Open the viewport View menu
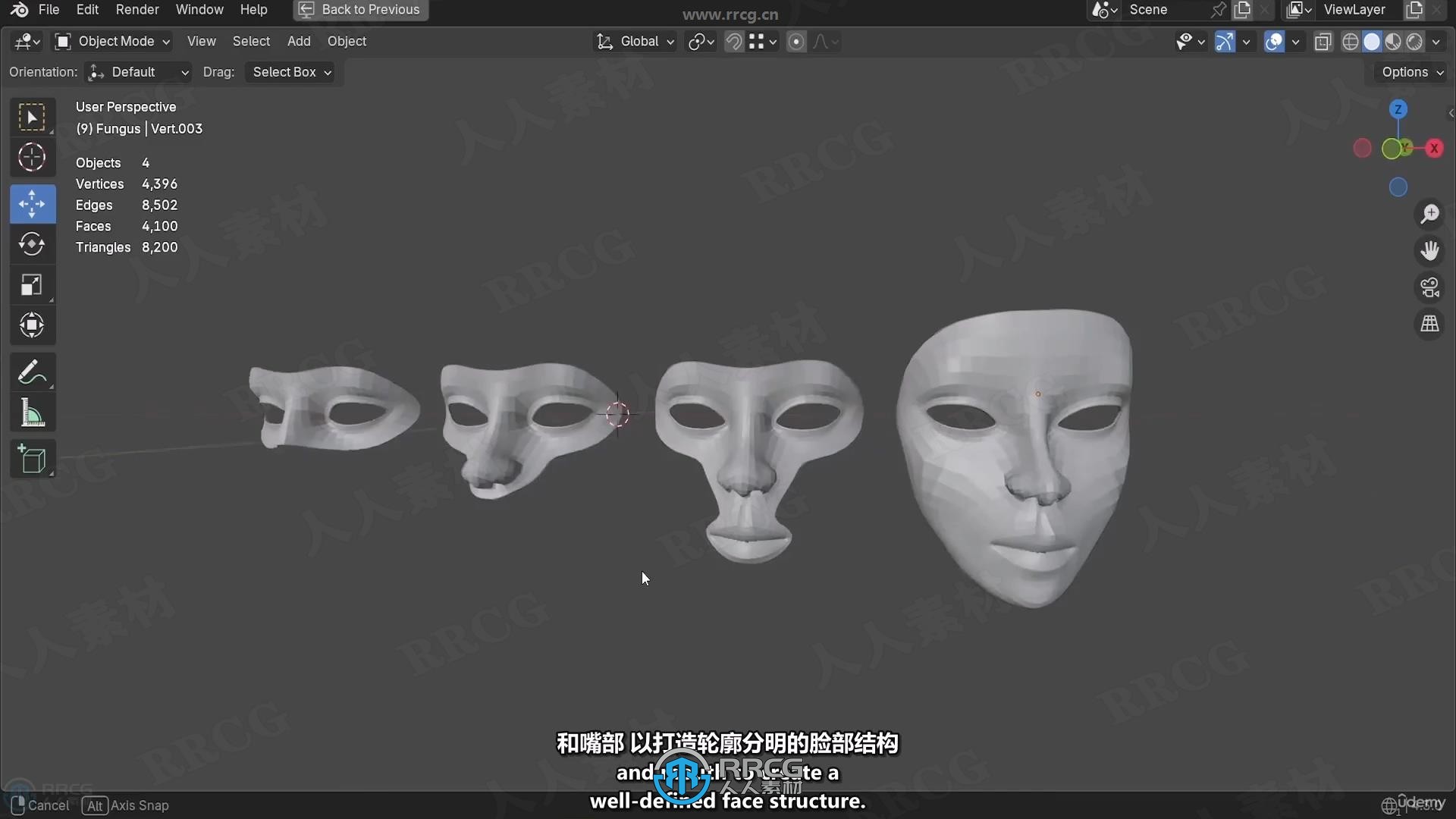This screenshot has height=819, width=1456. [202, 42]
